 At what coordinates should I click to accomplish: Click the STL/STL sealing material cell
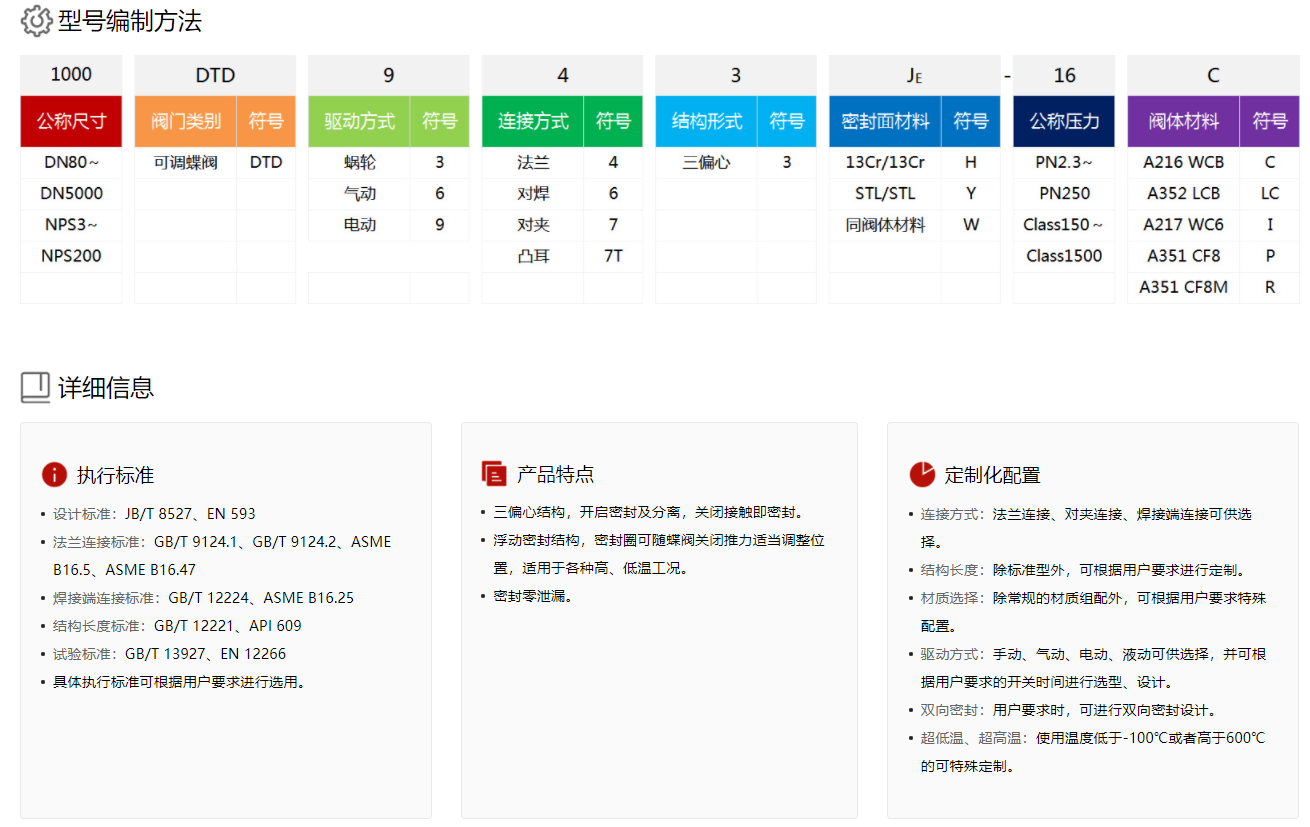[885, 194]
